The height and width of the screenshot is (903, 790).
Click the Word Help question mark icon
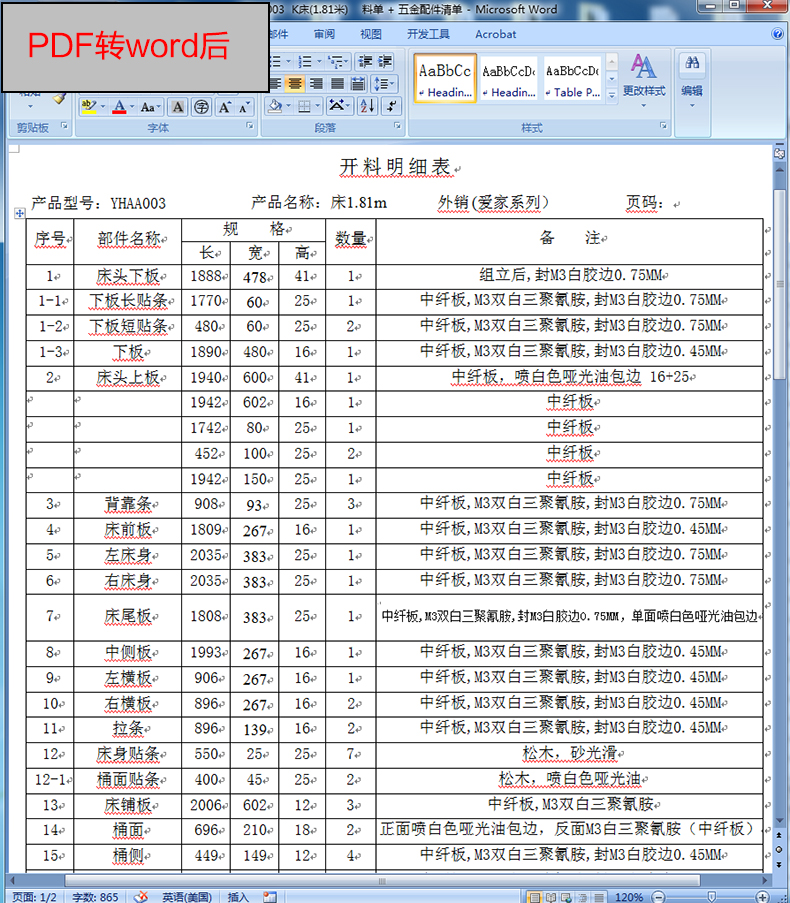778,34
